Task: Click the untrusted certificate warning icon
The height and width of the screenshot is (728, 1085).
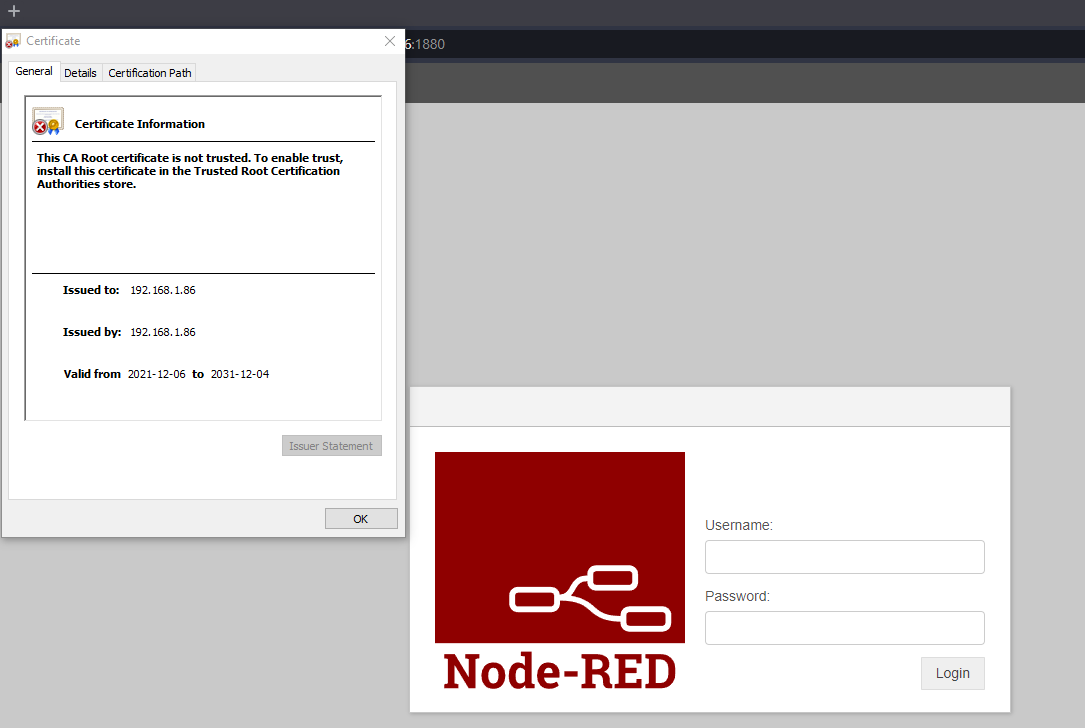Action: (x=47, y=121)
